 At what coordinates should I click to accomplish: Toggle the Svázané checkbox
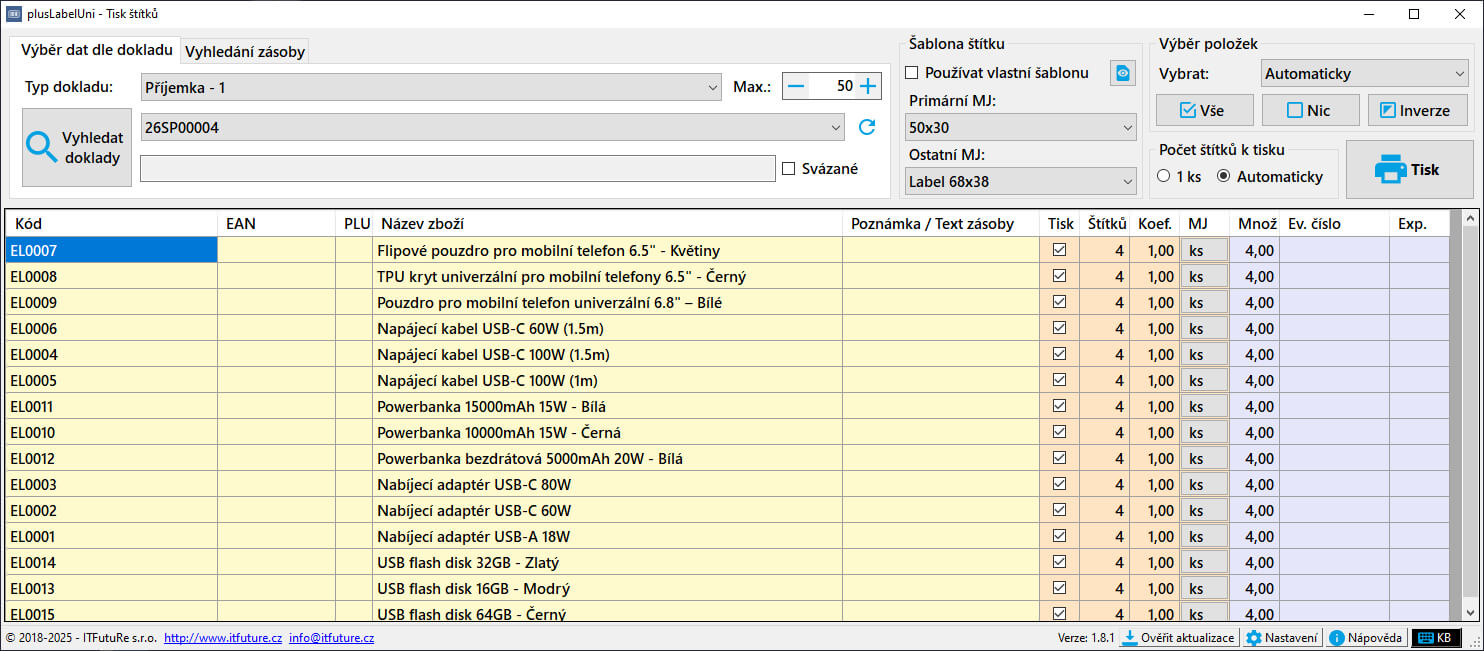[x=789, y=169]
